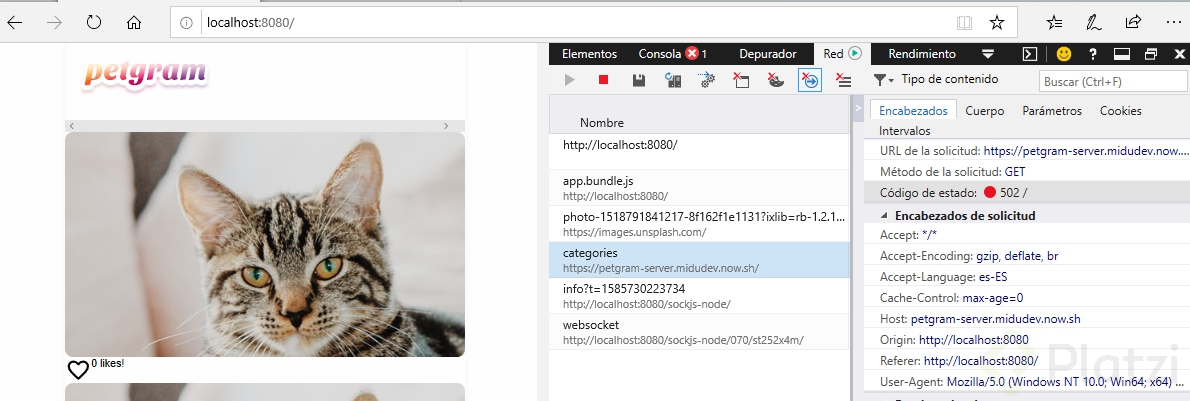
Task: Send feedback with smiley icon
Action: tap(1064, 54)
